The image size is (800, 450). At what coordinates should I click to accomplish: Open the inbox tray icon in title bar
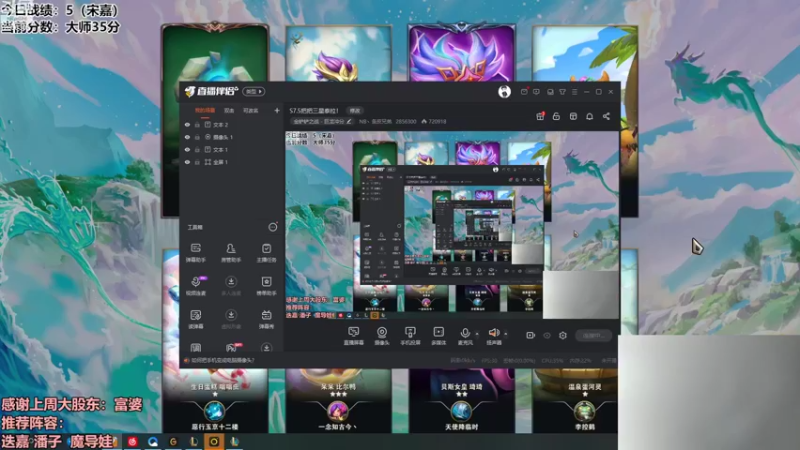pos(550,92)
